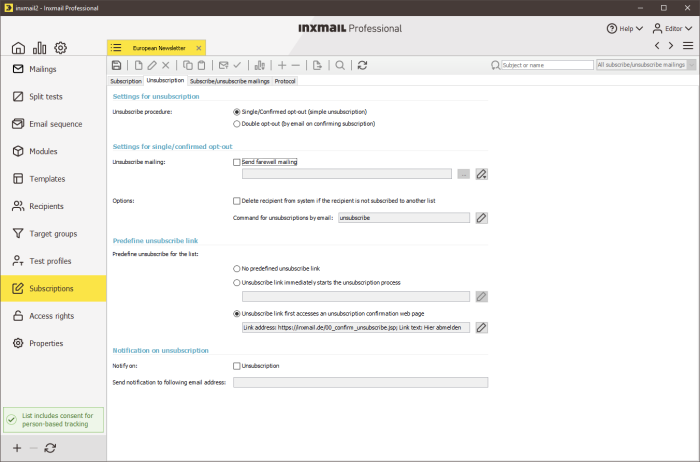Select Unsubscribe link immediately starts process
This screenshot has width=700, height=462.
[x=237, y=283]
